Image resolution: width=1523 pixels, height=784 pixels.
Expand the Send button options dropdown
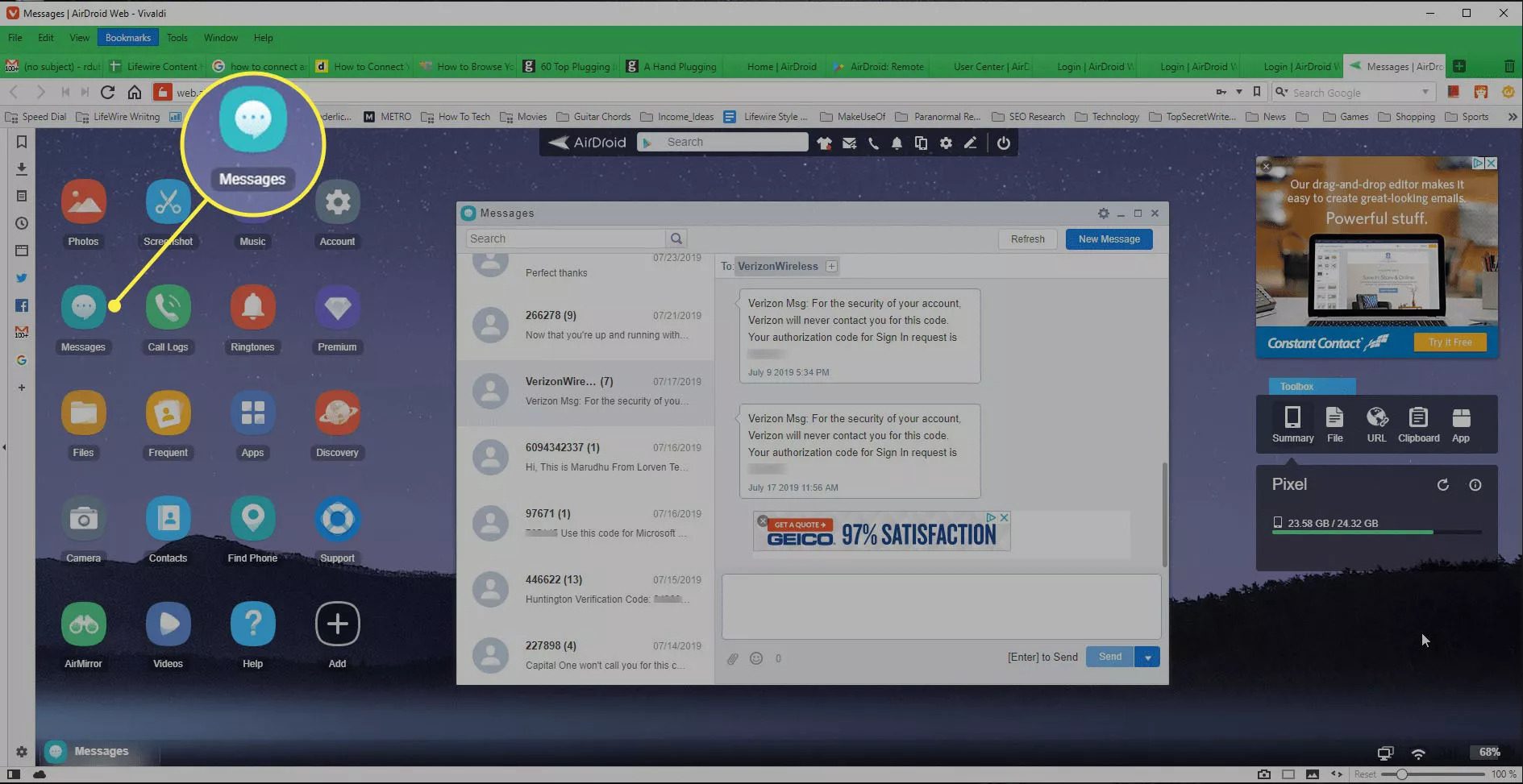(1147, 657)
